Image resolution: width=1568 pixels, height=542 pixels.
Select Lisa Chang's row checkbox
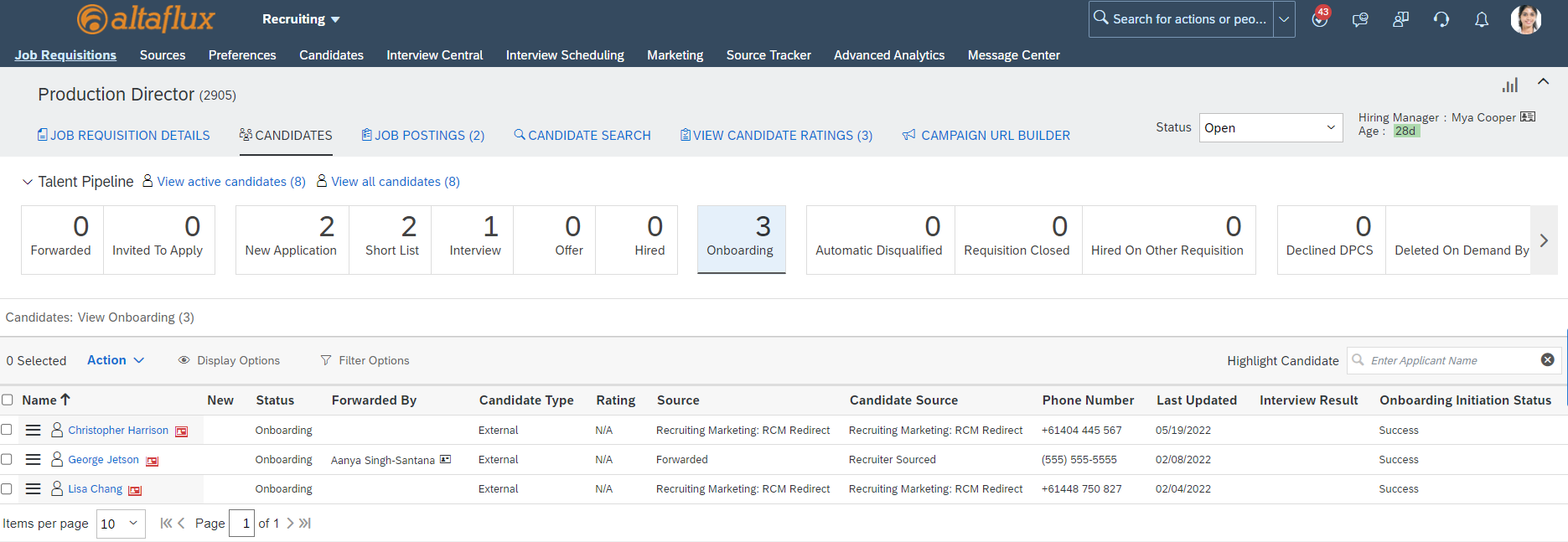click(x=7, y=488)
